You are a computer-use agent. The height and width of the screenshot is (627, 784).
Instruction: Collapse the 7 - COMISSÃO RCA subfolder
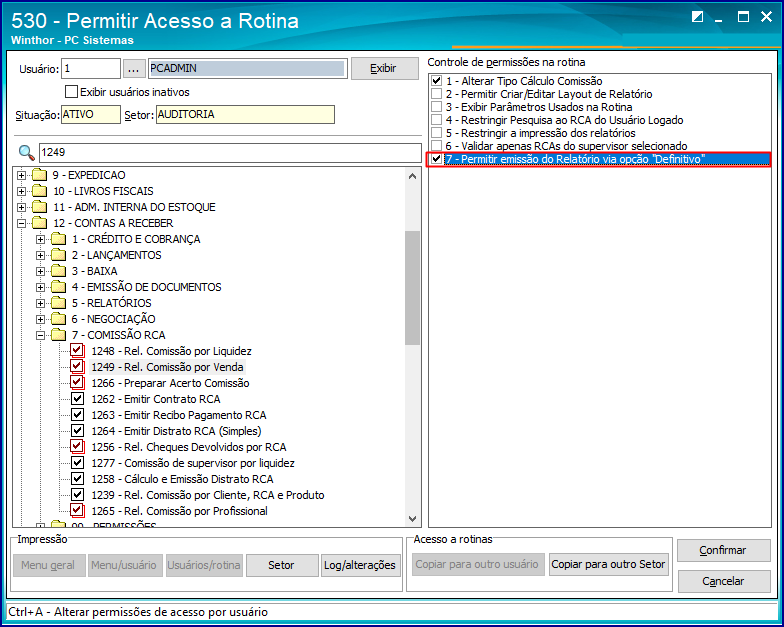point(40,336)
